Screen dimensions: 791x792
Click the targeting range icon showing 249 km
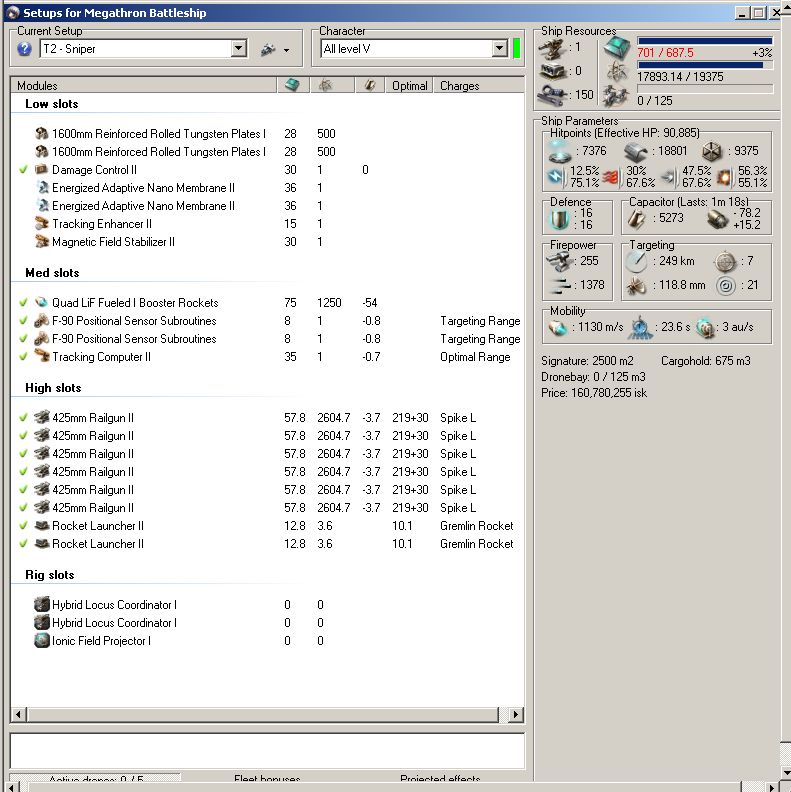(636, 261)
